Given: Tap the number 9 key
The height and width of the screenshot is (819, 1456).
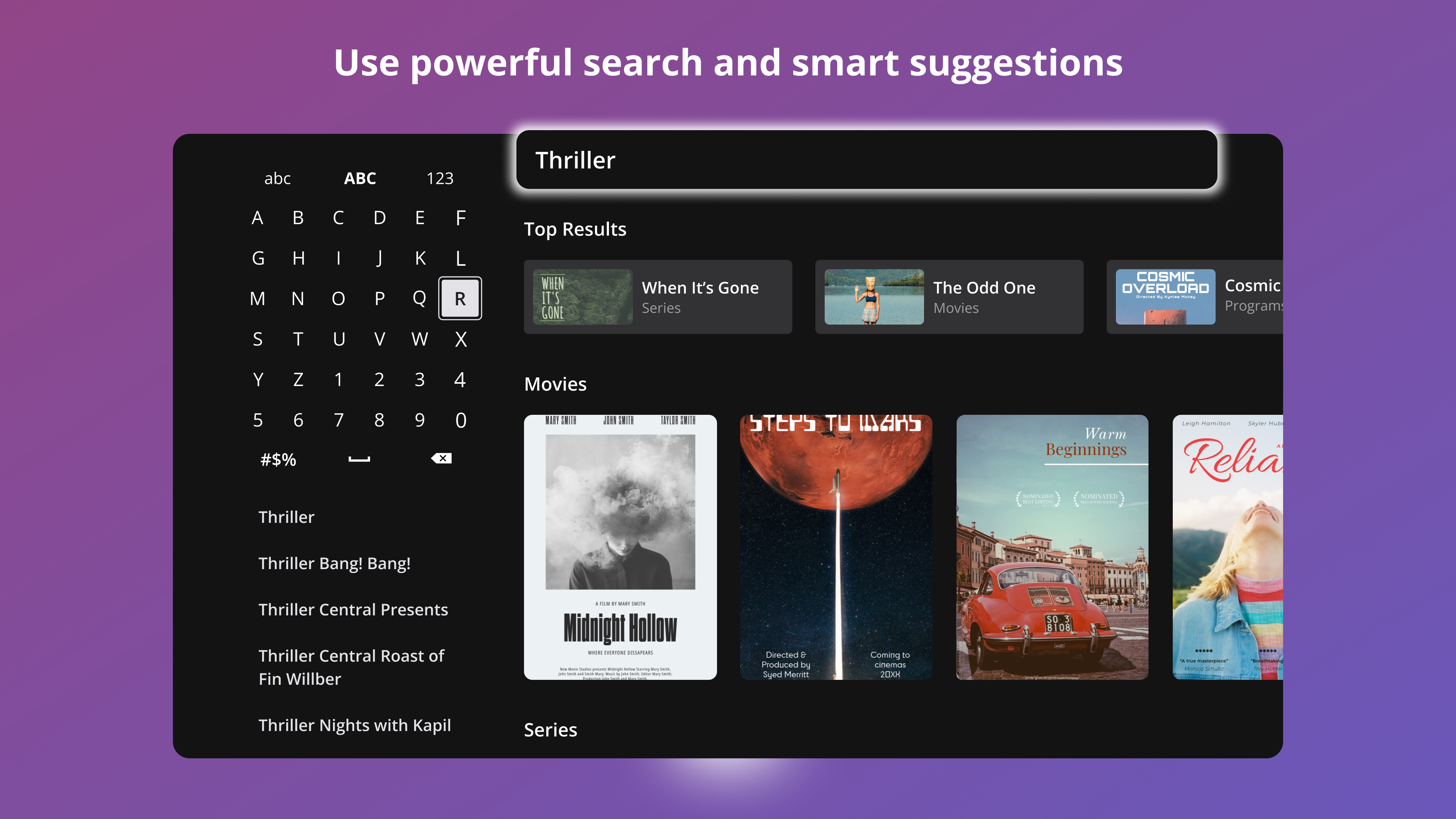Looking at the screenshot, I should click(x=419, y=420).
